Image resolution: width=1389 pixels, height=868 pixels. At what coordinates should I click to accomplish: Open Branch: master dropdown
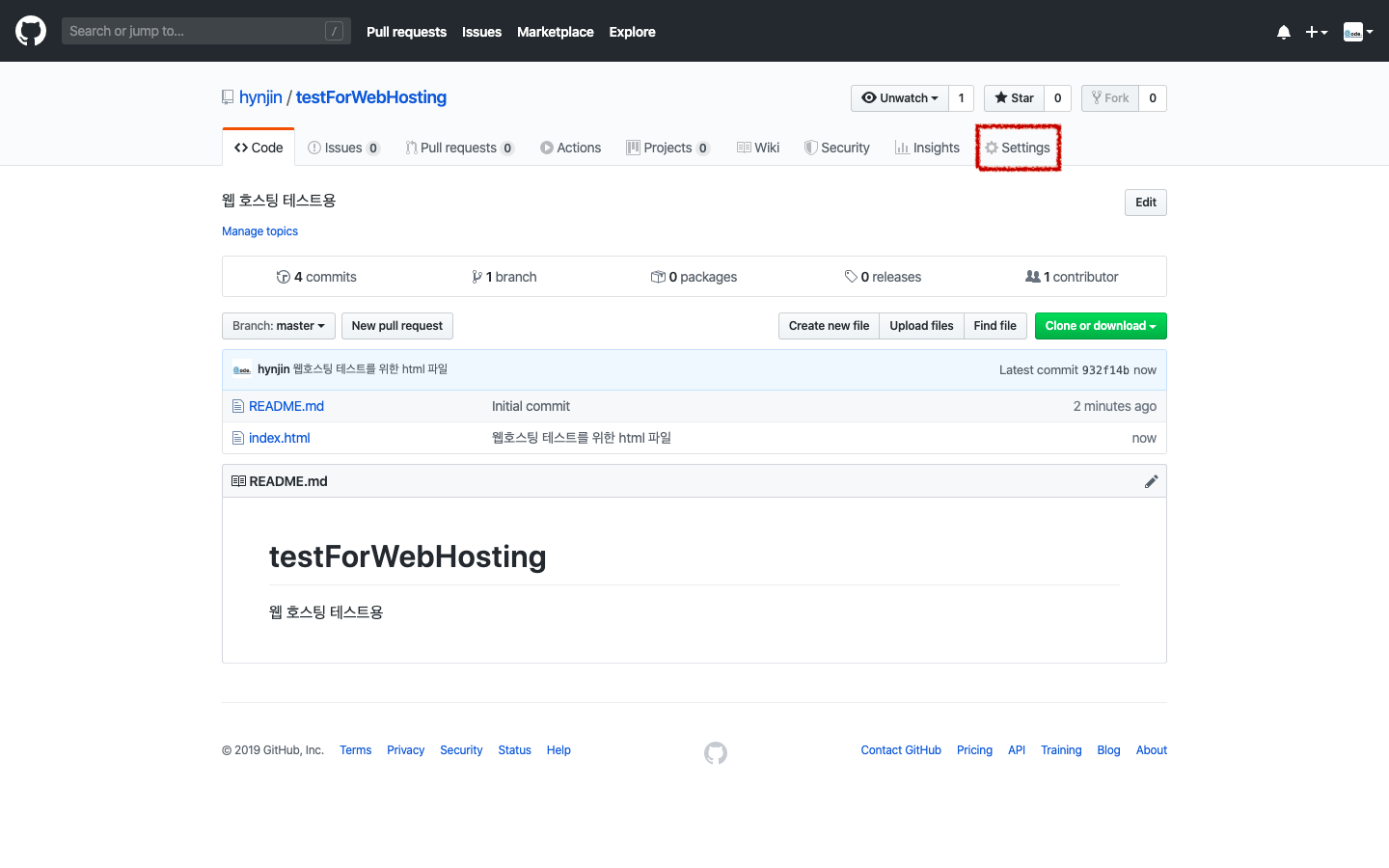(279, 326)
